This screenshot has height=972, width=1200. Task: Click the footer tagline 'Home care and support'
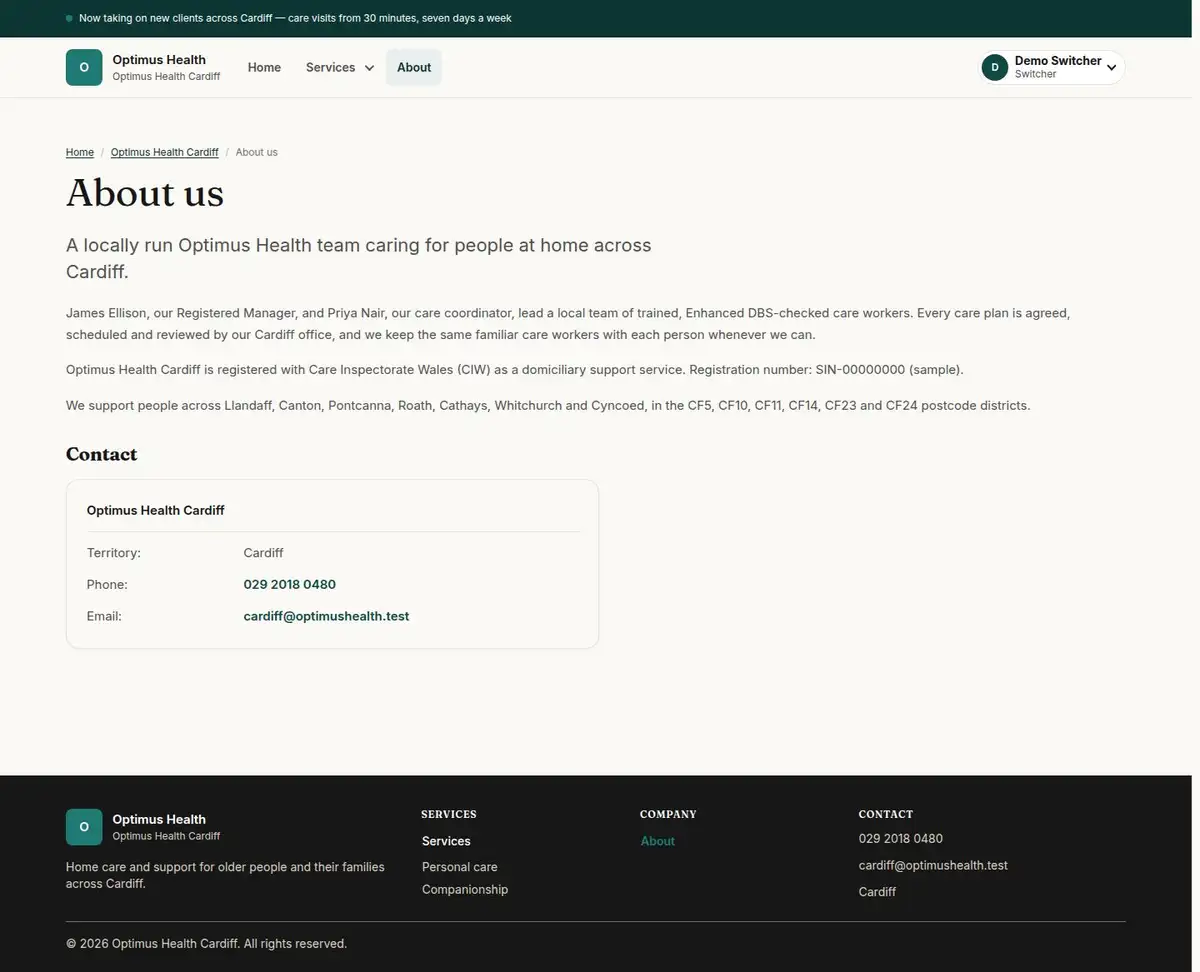tap(225, 875)
